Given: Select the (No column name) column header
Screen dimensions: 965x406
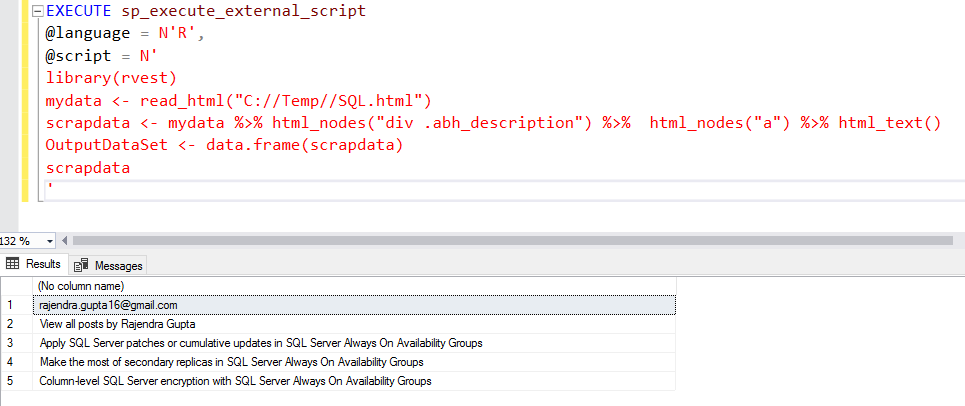Looking at the screenshot, I should point(354,286).
